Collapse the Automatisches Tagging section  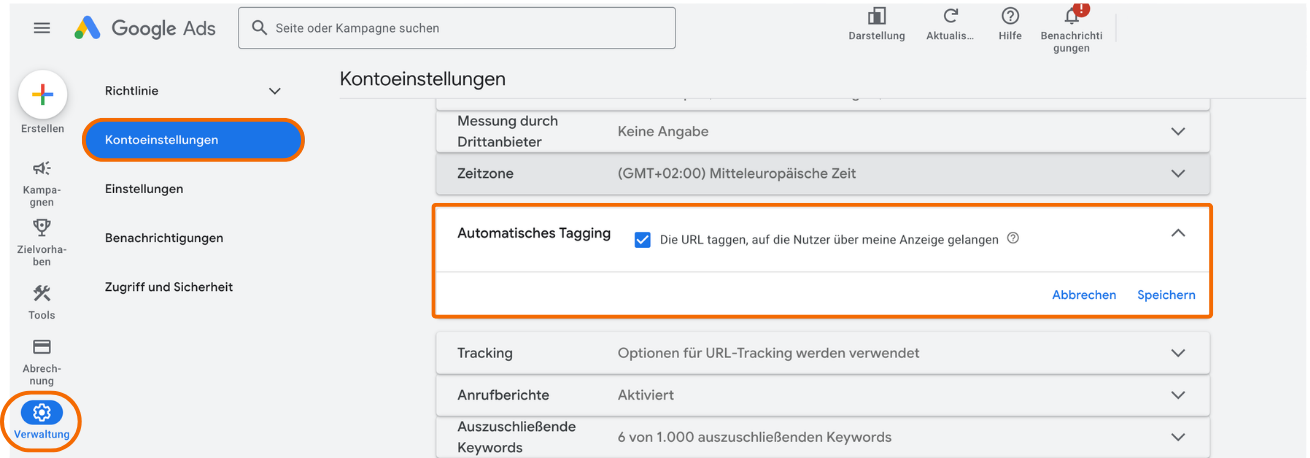(x=1177, y=233)
